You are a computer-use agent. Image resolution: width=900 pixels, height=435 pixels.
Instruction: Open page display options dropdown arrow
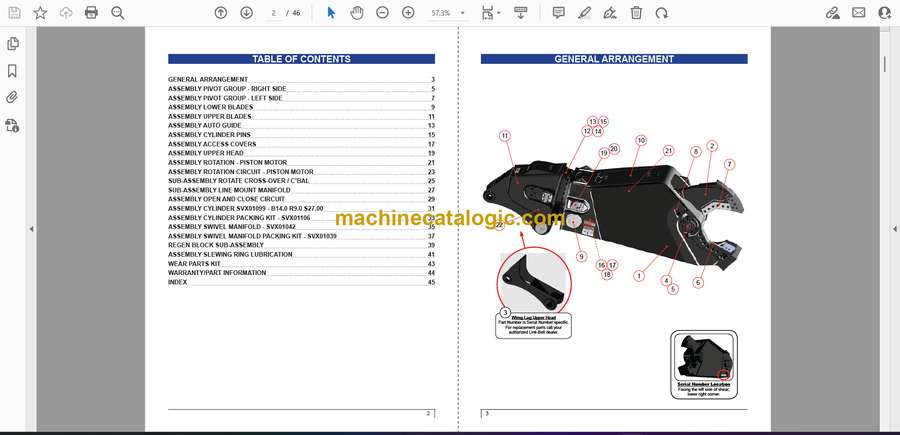pyautogui.click(x=498, y=13)
